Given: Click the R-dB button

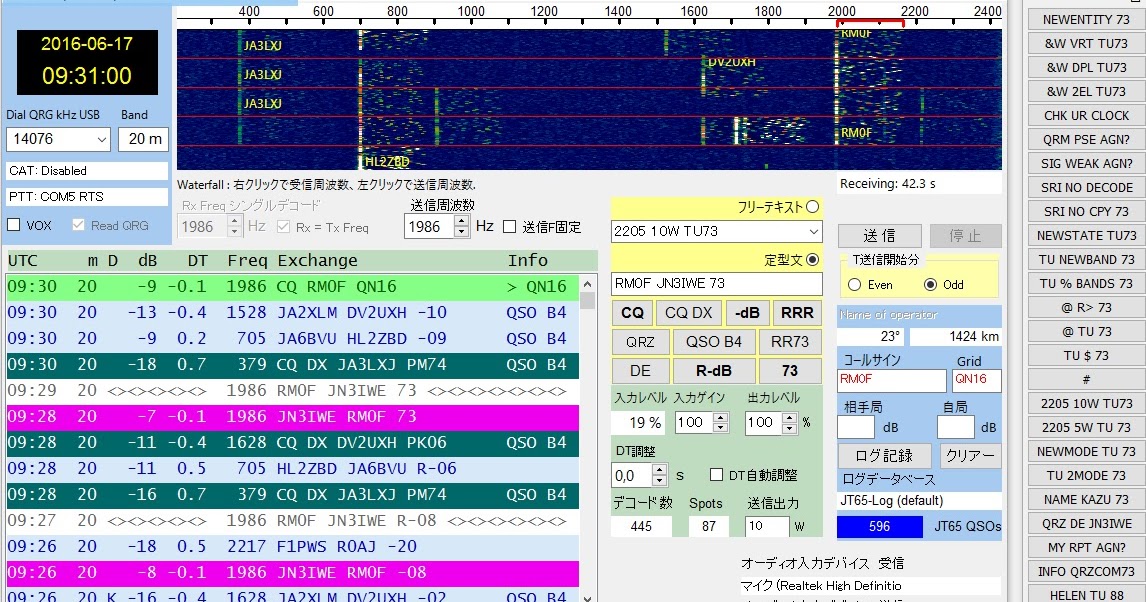Looking at the screenshot, I should point(713,370).
